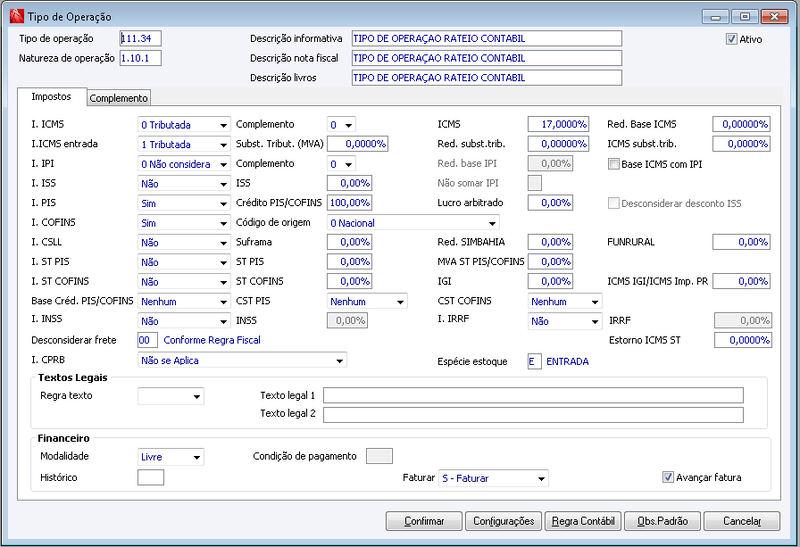This screenshot has width=800, height=547.
Task: Toggle the Ativo checkbox
Action: [x=732, y=39]
